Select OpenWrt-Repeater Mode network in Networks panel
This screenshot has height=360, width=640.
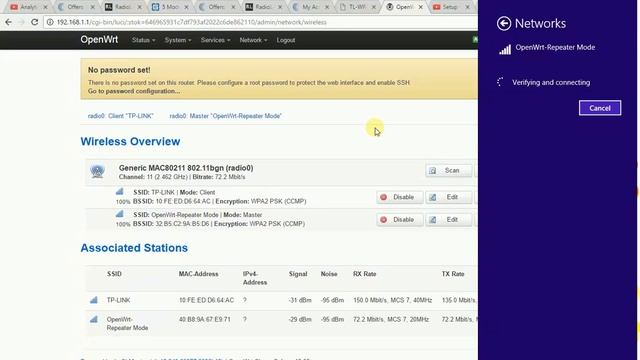(555, 47)
